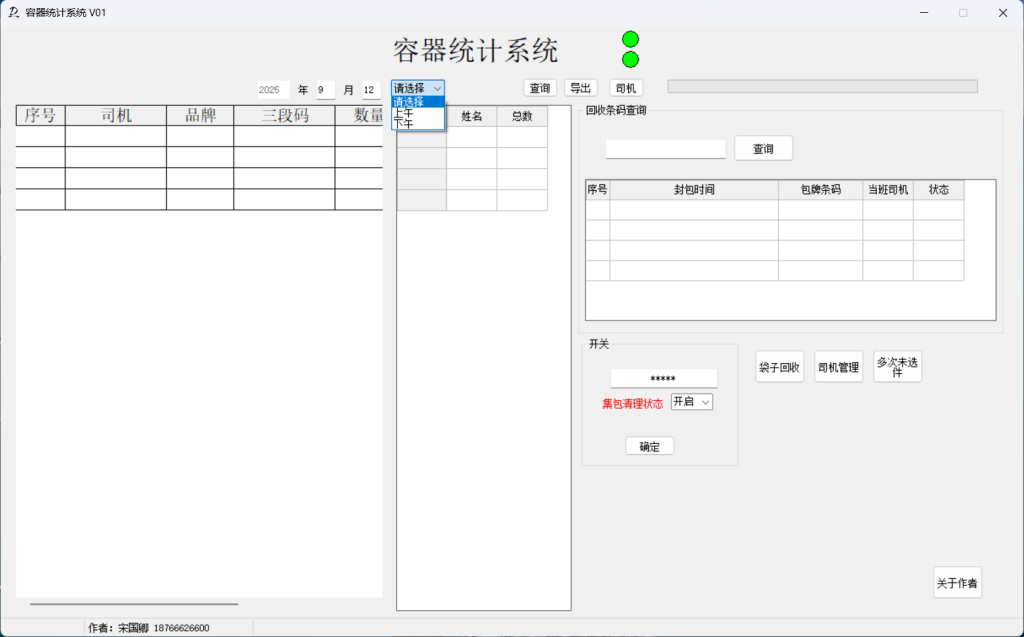Click the top toolbar 查询 button
Screen dimensions: 1024x637
point(540,88)
